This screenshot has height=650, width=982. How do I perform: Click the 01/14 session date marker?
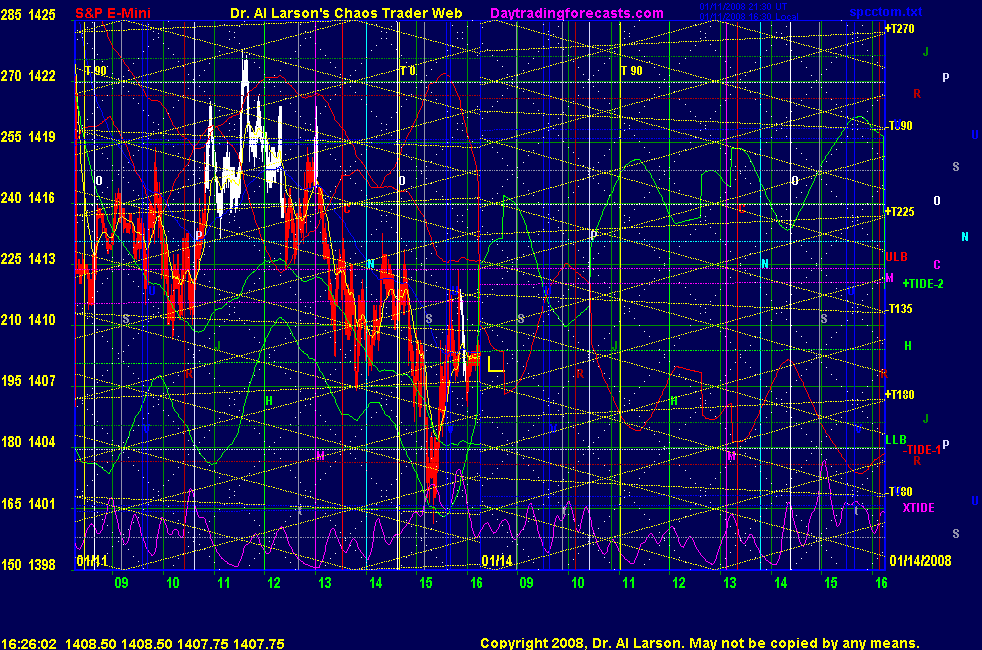(x=497, y=560)
